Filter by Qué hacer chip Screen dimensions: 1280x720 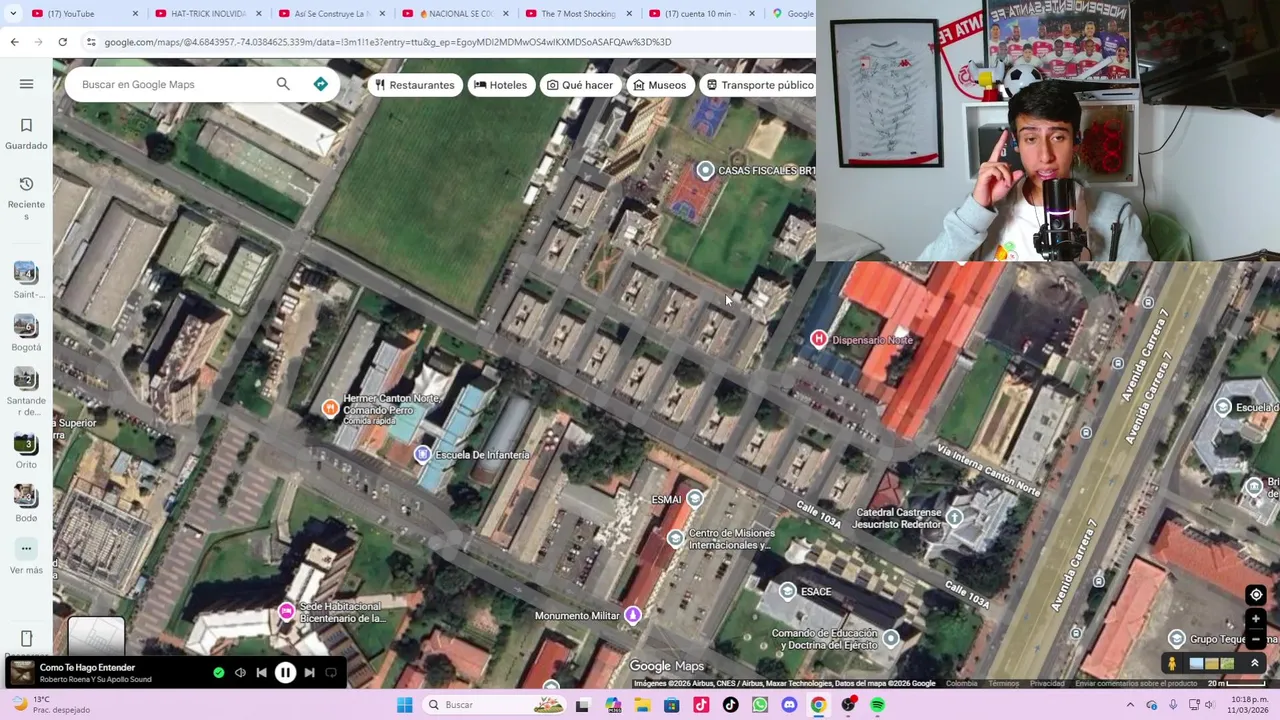point(580,85)
